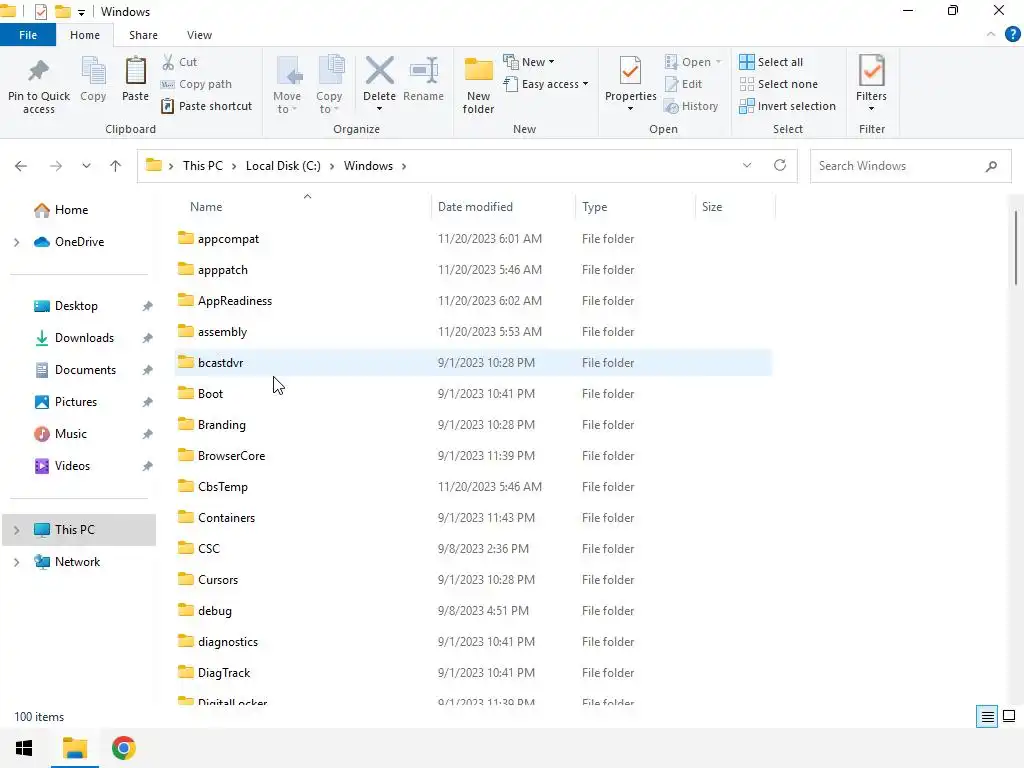This screenshot has width=1024, height=768.
Task: Select the BrowserCore folder
Action: click(x=473, y=456)
